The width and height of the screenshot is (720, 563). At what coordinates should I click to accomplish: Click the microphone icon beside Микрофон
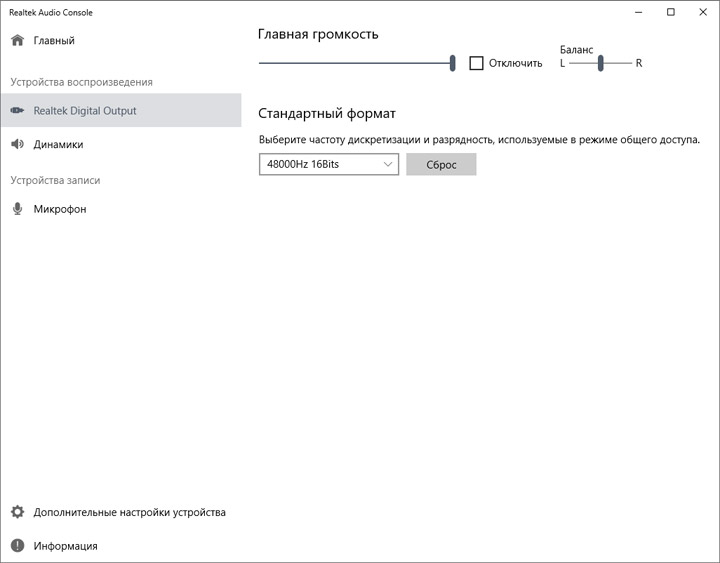pyautogui.click(x=17, y=209)
